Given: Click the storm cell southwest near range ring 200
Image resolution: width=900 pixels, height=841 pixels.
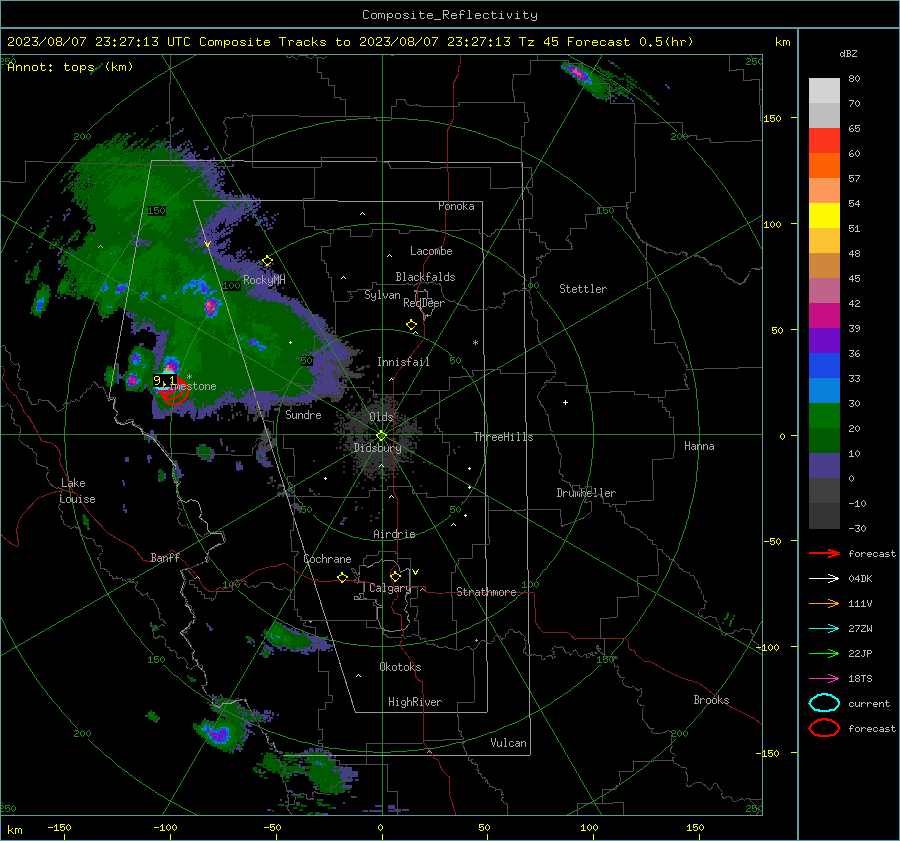Looking at the screenshot, I should [x=218, y=734].
